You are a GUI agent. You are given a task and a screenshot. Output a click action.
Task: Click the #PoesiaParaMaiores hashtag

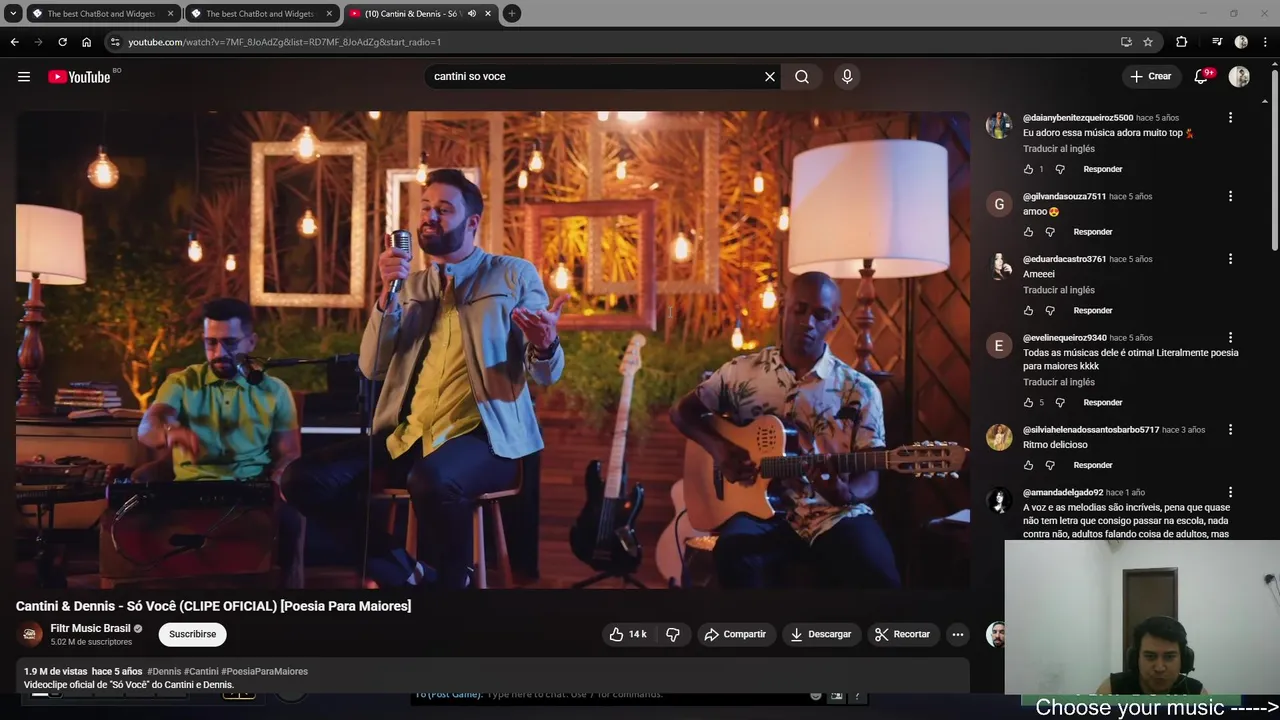264,671
